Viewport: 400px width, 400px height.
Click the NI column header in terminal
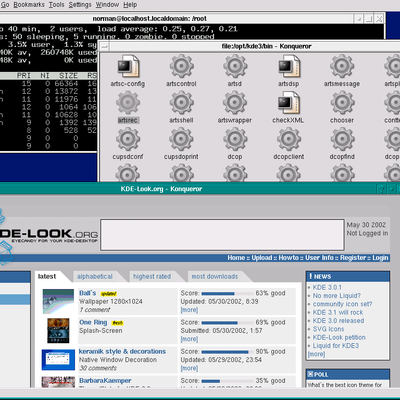[x=45, y=76]
